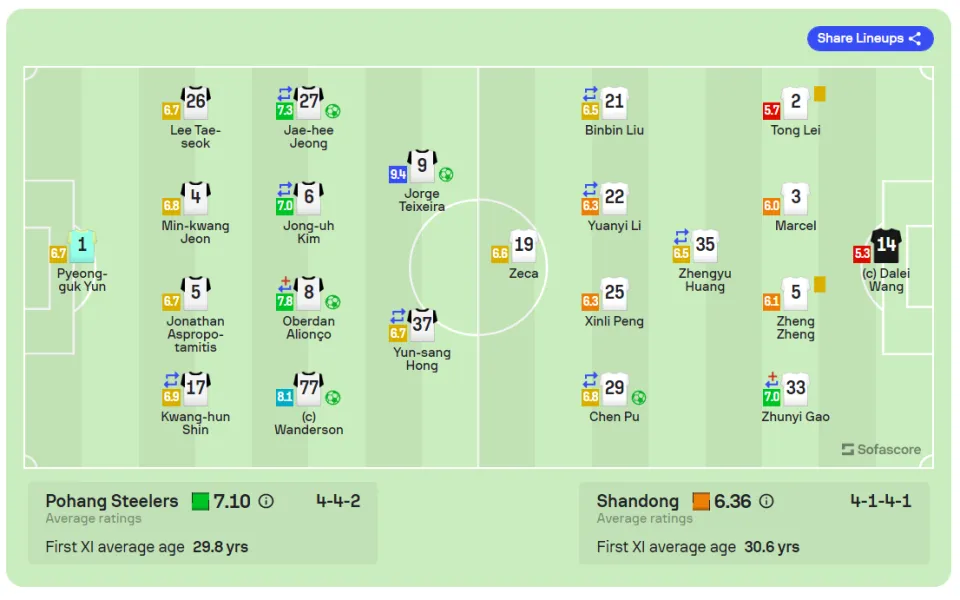Click yellow card icon next to Zheng Zheng
This screenshot has height=600, width=960.
tap(820, 285)
